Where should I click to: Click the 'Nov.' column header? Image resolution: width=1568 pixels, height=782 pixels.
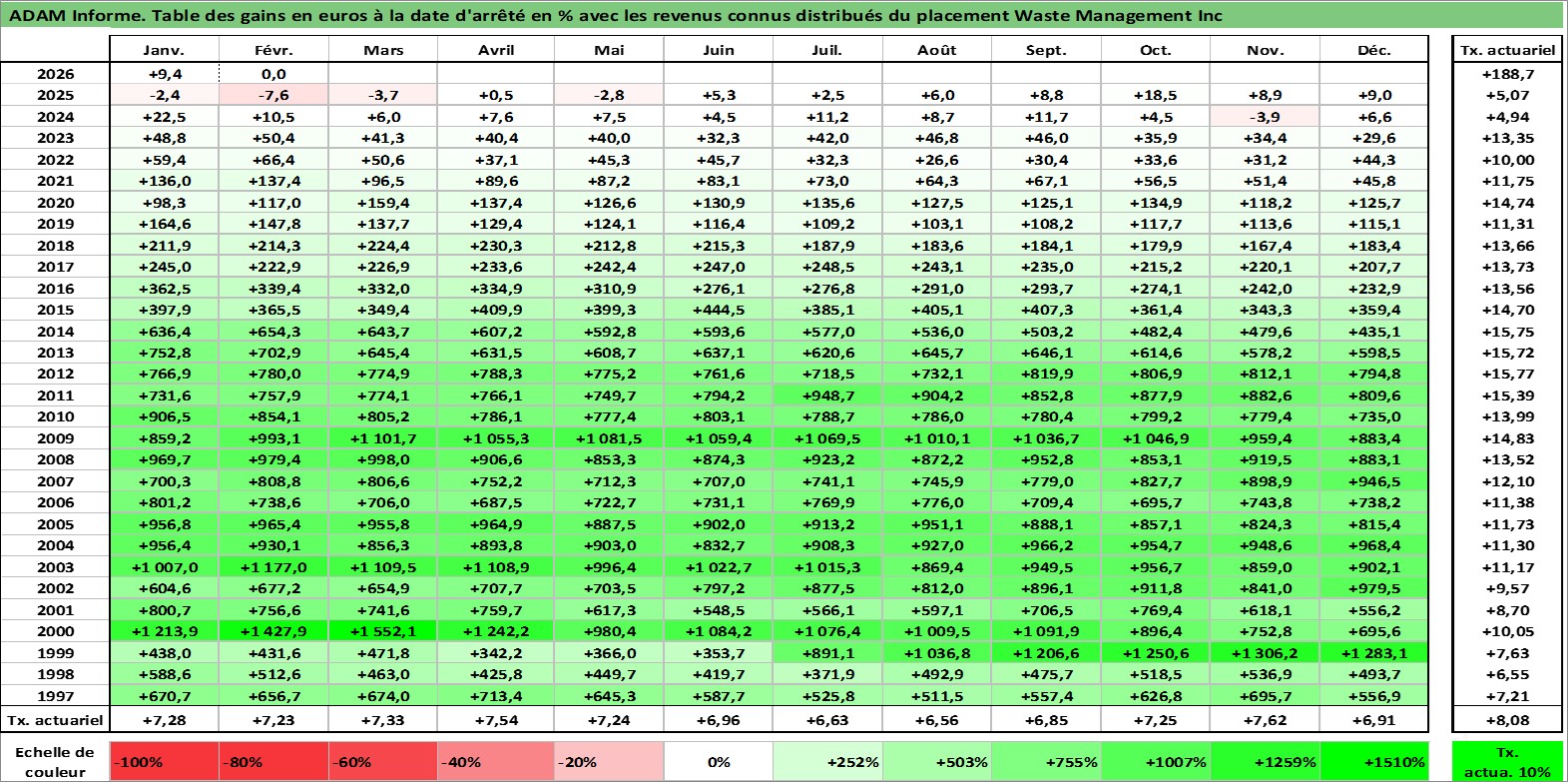click(1265, 50)
